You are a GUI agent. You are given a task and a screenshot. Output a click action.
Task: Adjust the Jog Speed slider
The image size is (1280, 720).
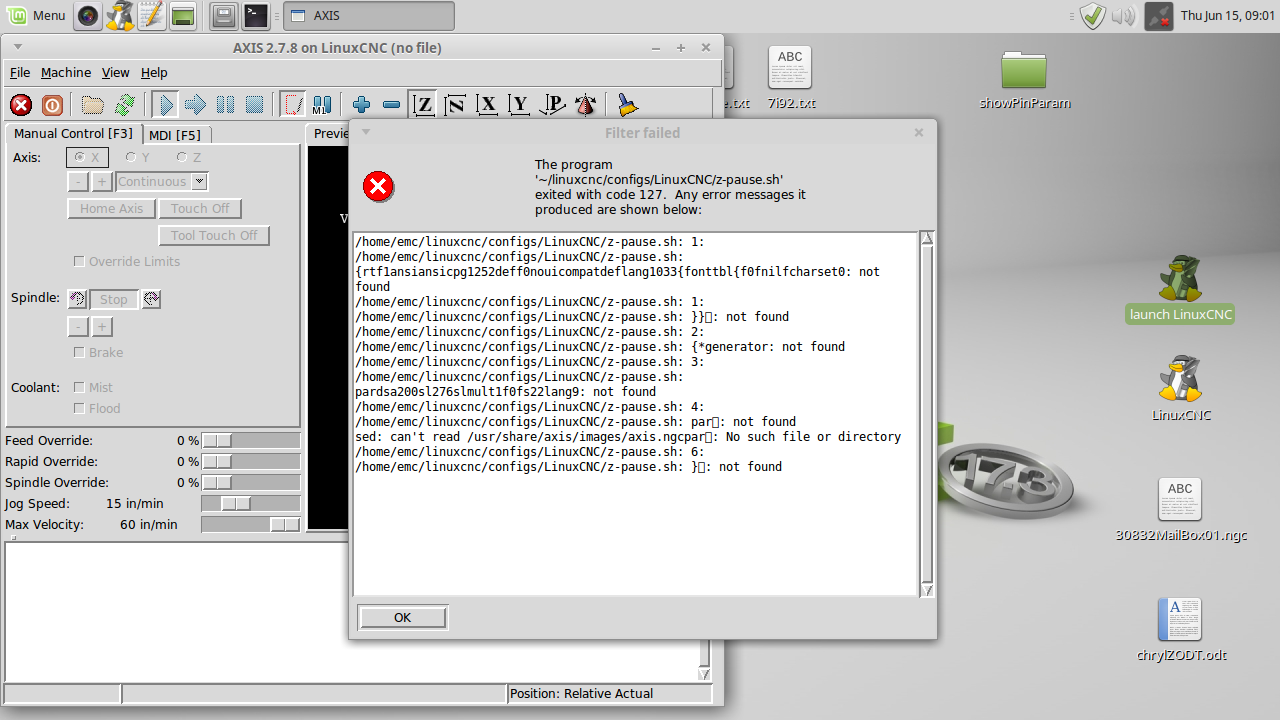[x=251, y=504]
